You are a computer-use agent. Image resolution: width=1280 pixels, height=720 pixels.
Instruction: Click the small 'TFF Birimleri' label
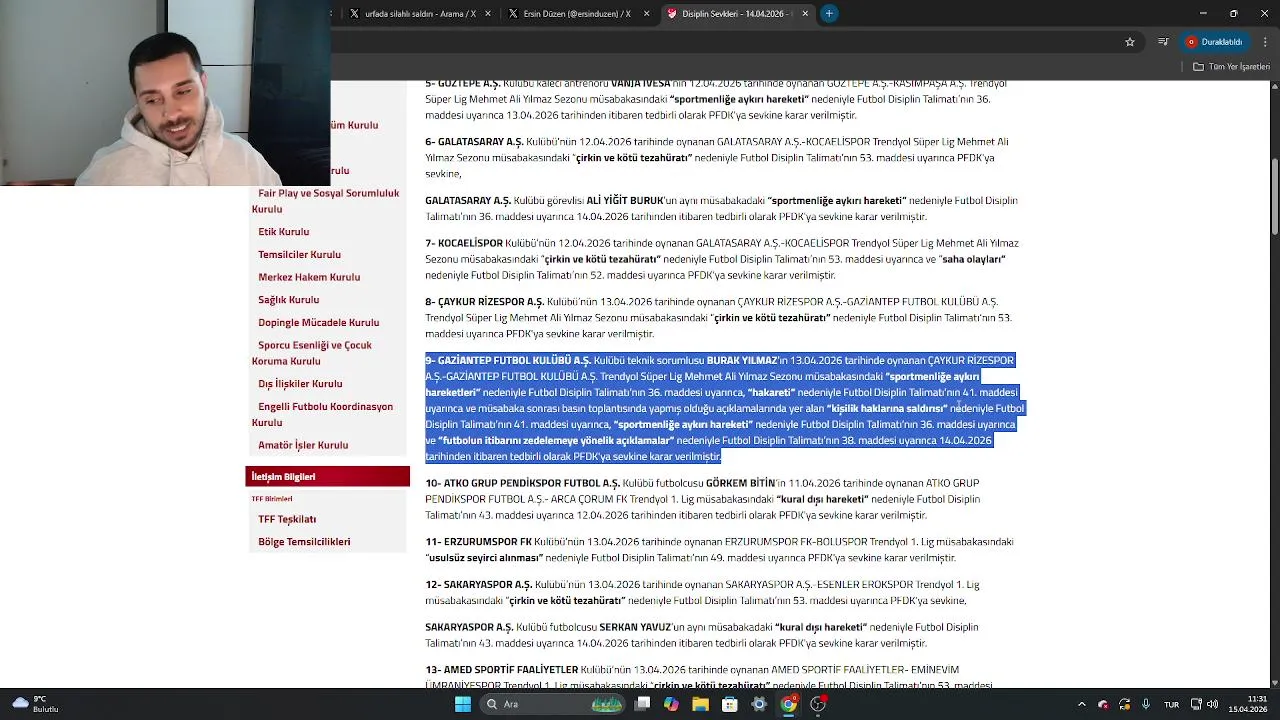tap(272, 499)
